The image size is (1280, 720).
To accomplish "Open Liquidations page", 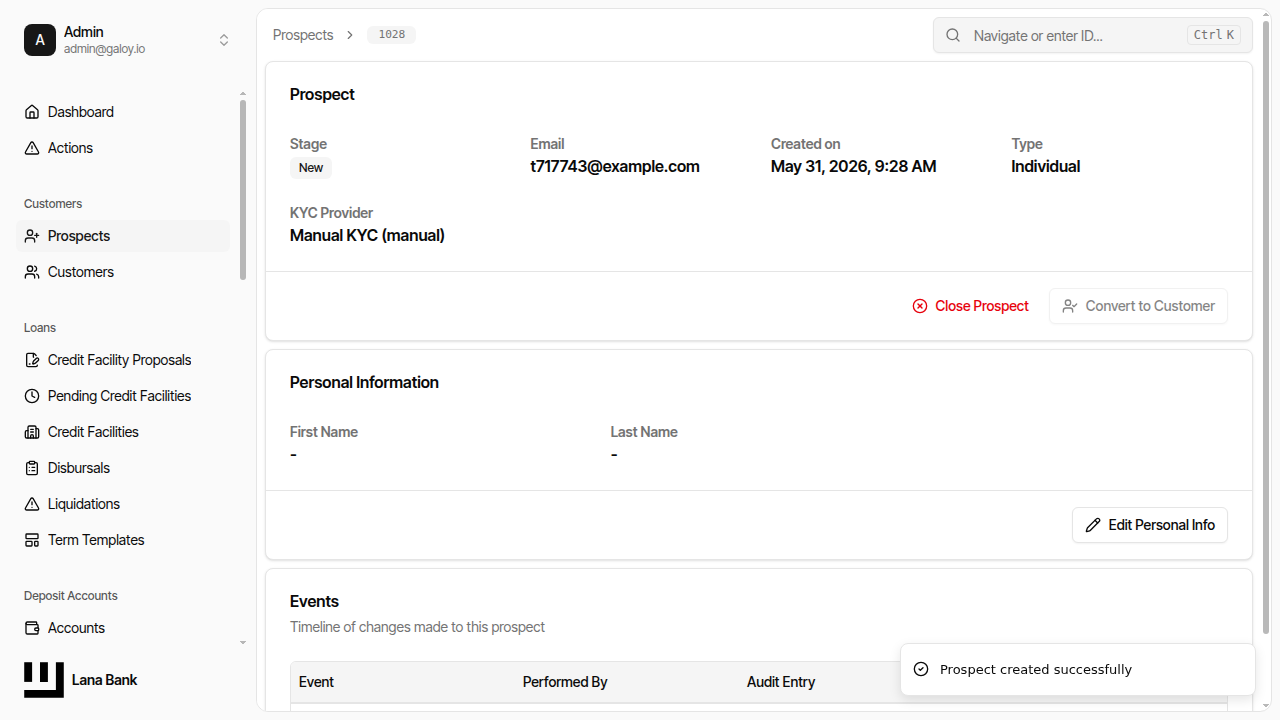I will [124, 504].
